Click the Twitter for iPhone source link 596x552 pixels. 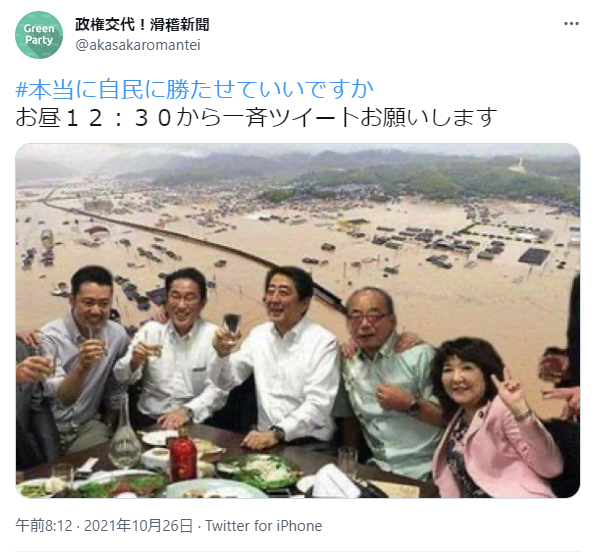click(263, 526)
